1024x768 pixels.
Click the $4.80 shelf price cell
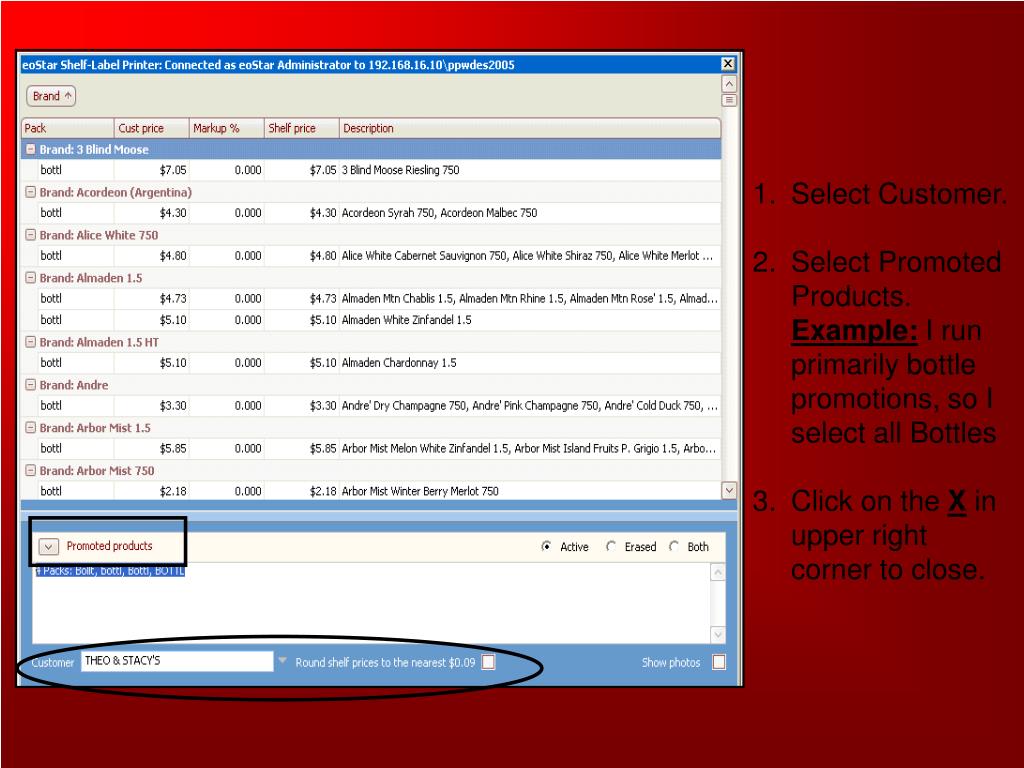(x=302, y=255)
